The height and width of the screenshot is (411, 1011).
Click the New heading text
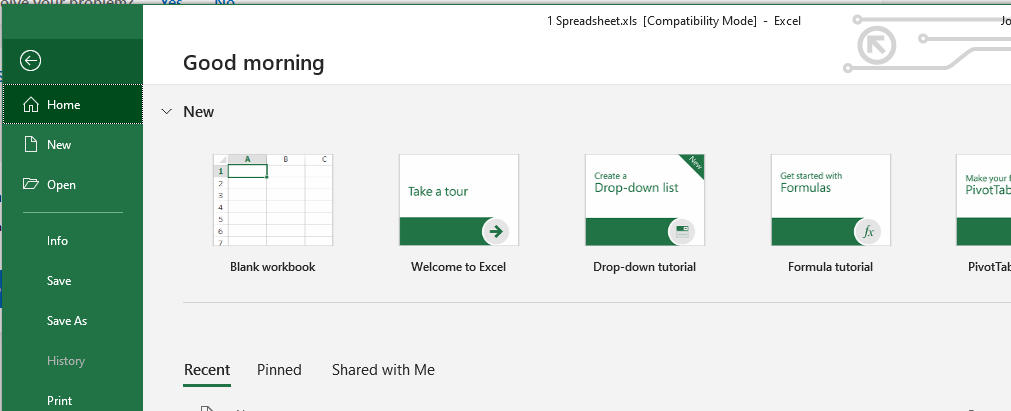pyautogui.click(x=199, y=112)
